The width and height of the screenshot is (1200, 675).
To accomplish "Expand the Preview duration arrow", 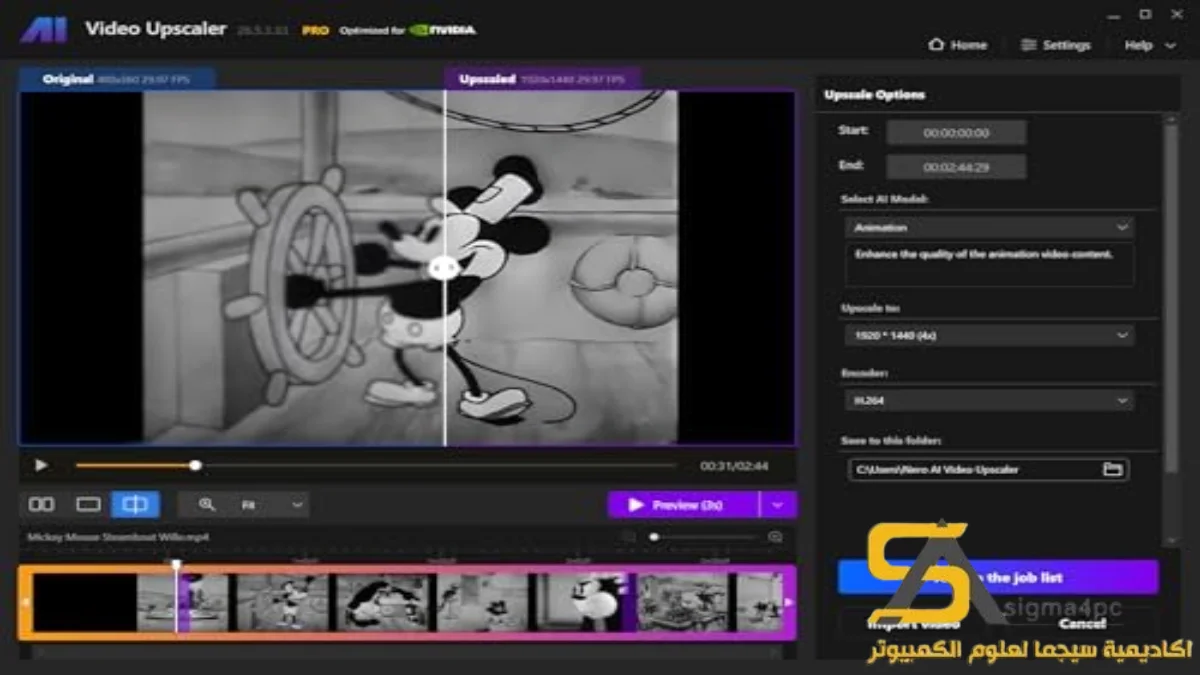I will pyautogui.click(x=778, y=505).
